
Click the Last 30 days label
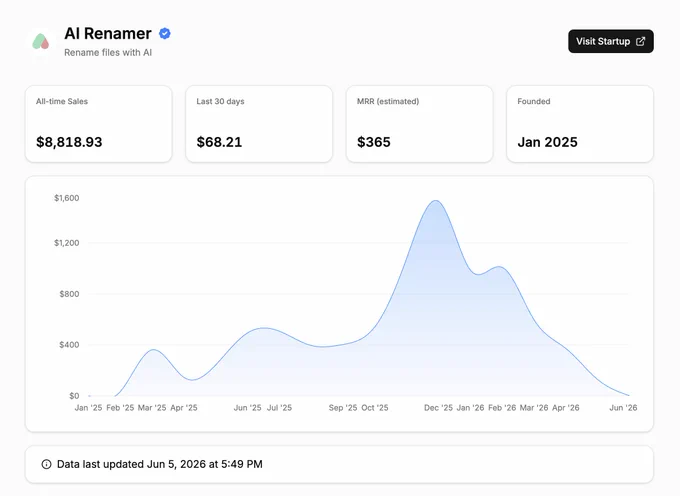(x=220, y=101)
